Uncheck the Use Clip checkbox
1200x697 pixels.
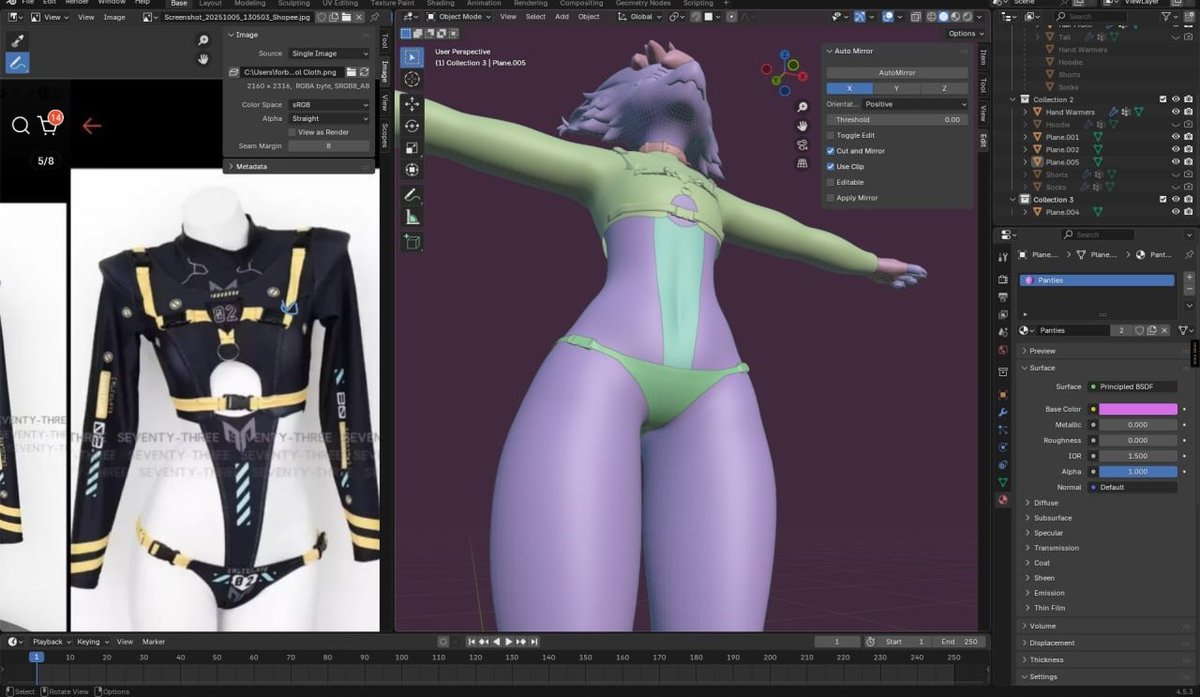coord(831,167)
